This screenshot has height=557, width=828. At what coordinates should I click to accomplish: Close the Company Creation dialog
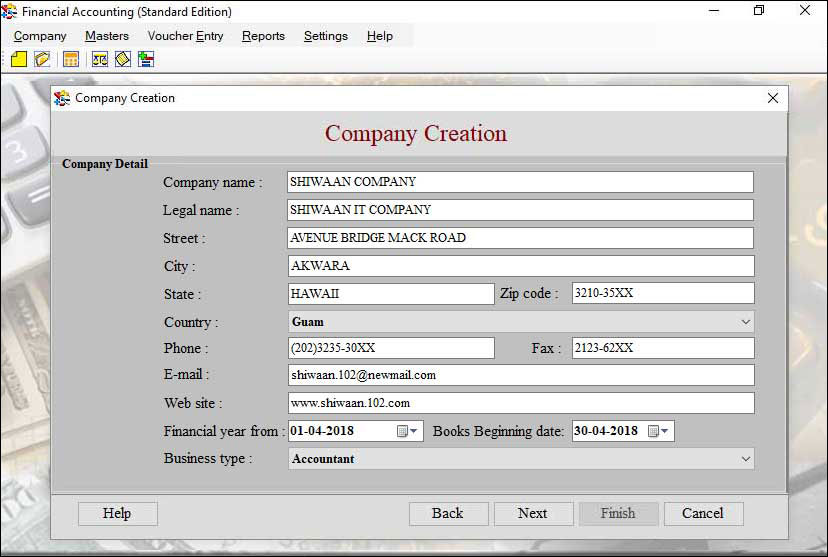coord(773,98)
